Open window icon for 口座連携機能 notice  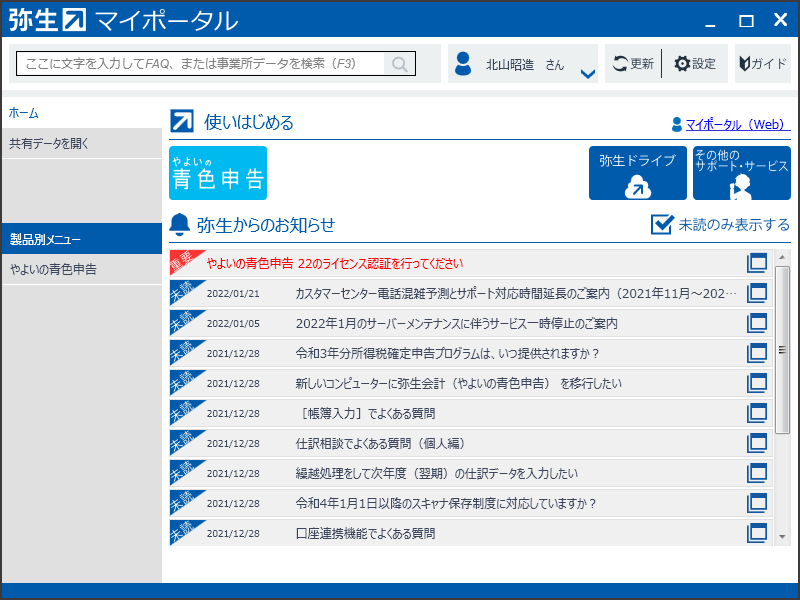click(757, 533)
